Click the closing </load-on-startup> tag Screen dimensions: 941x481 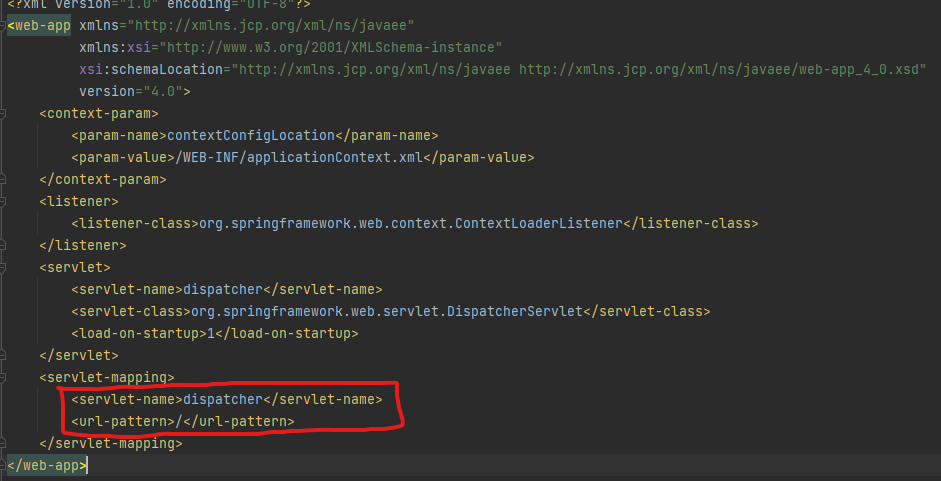pos(286,333)
